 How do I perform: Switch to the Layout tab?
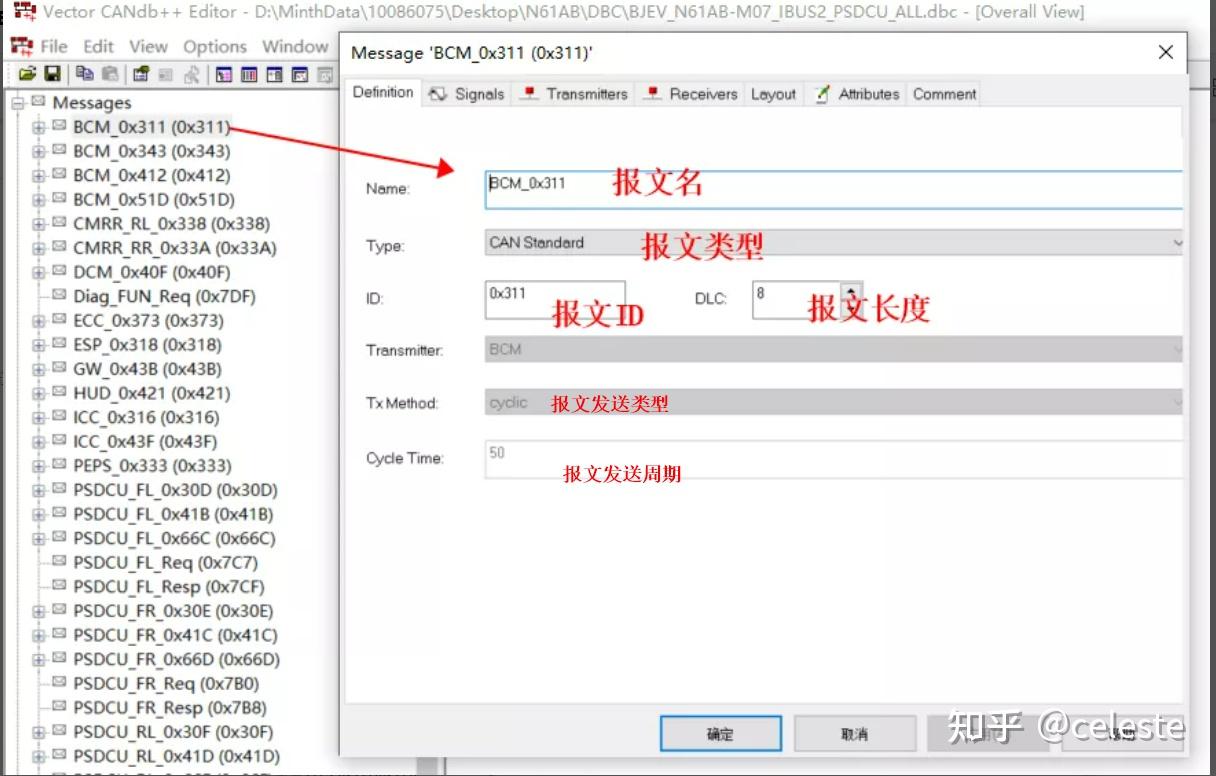point(773,93)
